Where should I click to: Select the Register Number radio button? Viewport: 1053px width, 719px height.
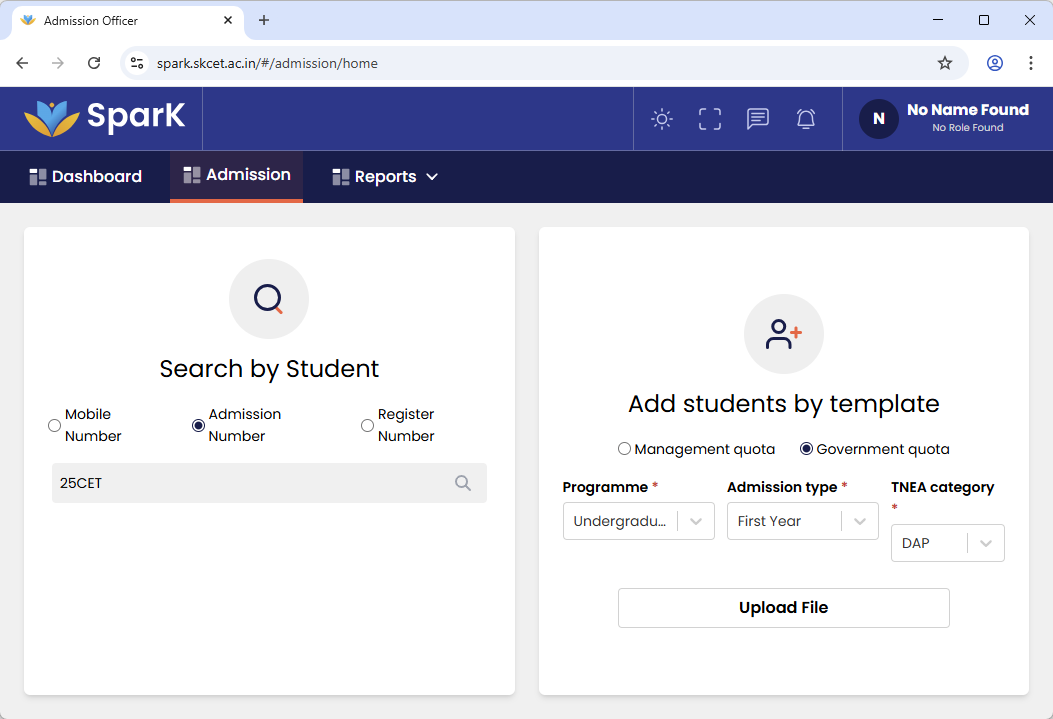tap(367, 425)
